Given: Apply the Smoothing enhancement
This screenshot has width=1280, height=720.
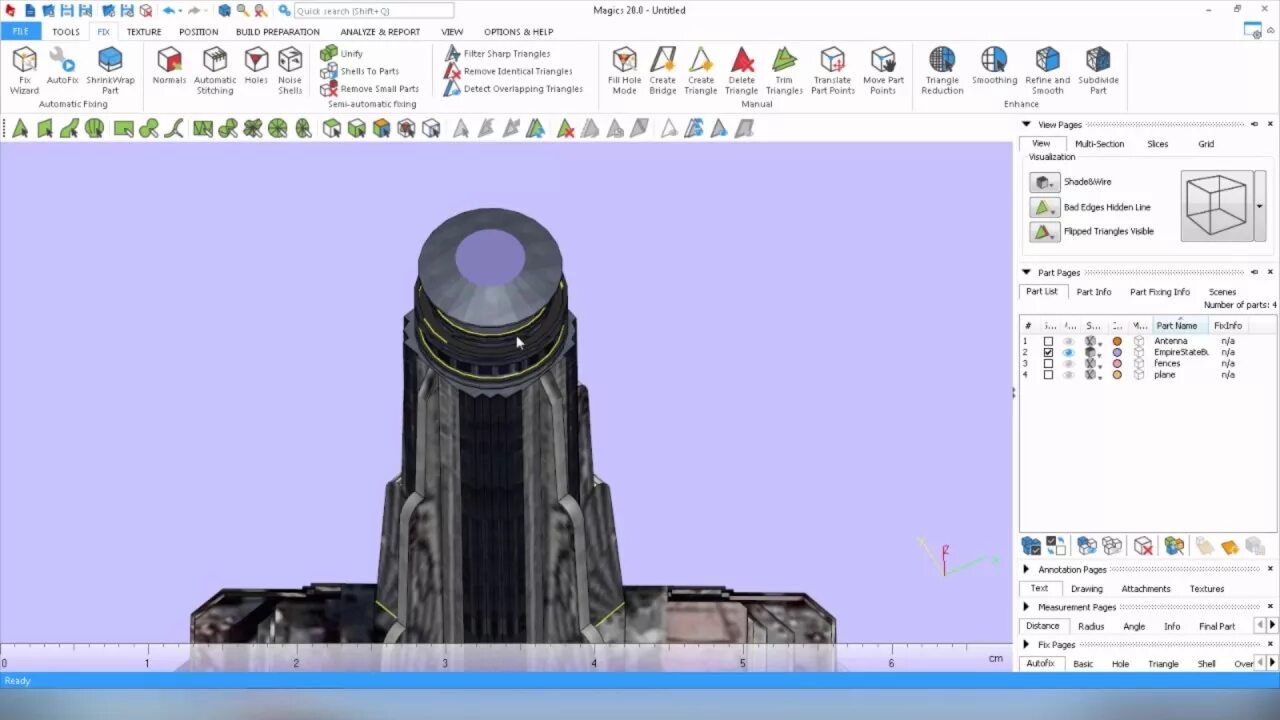Looking at the screenshot, I should click(994, 66).
